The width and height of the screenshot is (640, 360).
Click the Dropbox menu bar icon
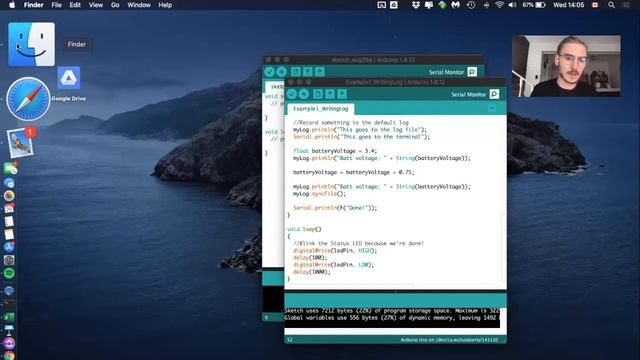(x=416, y=5)
